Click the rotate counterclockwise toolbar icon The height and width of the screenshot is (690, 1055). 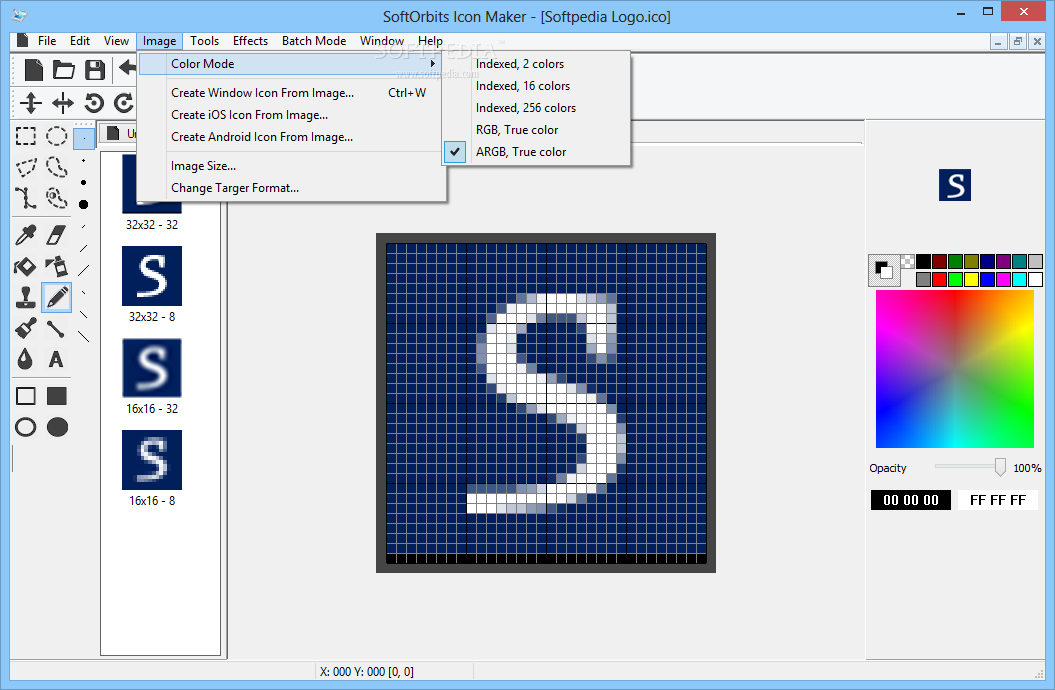tap(93, 102)
